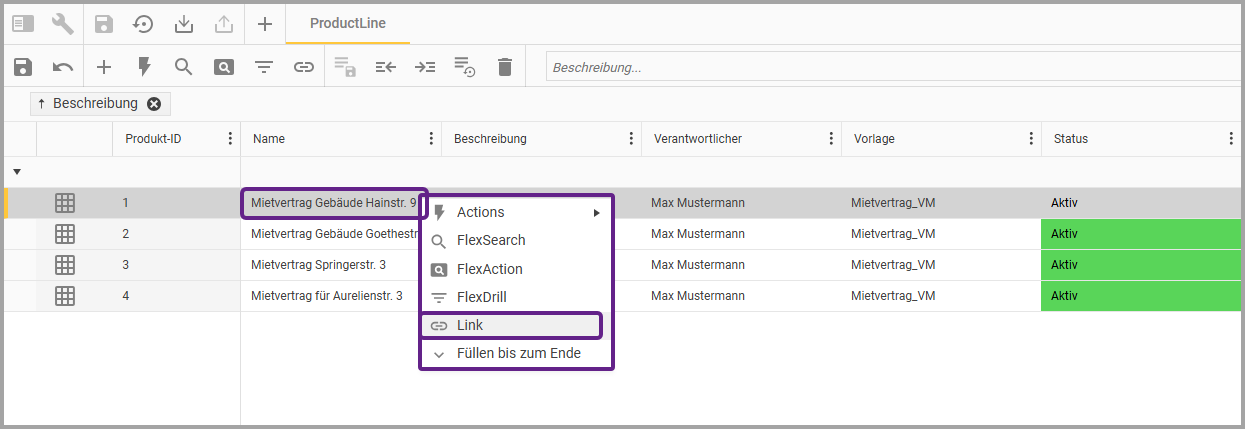Focus the Beschreibung search input field
The height and width of the screenshot is (429, 1245).
tap(890, 68)
